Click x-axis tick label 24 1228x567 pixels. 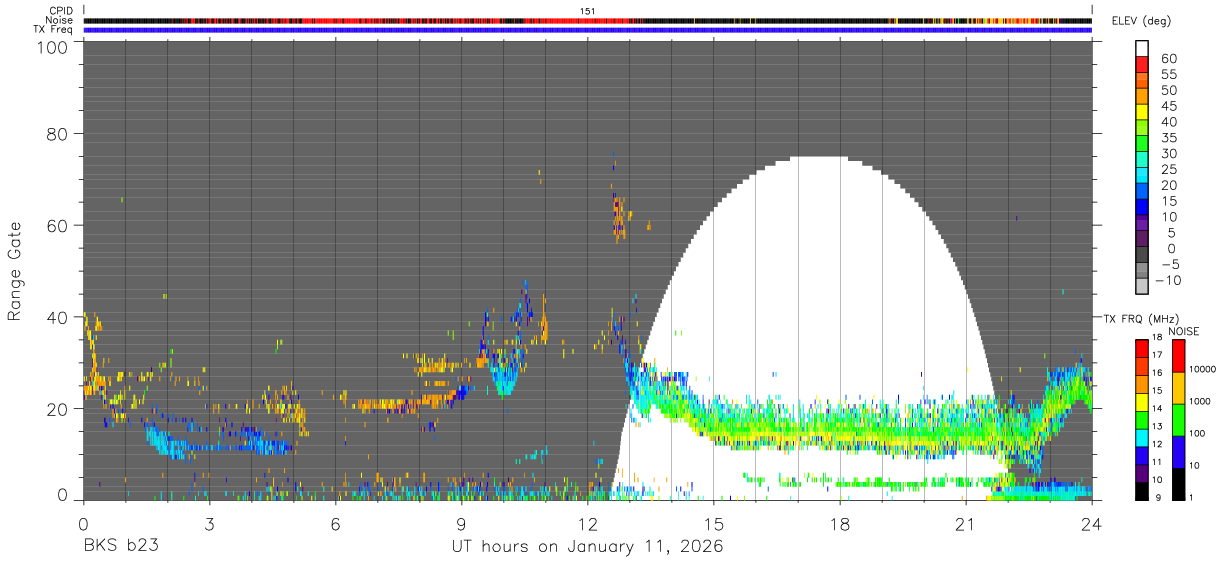(1092, 523)
